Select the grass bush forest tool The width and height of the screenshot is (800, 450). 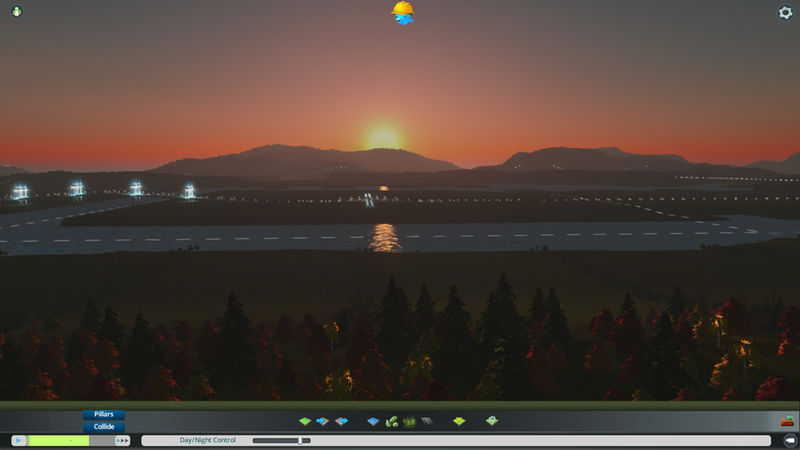click(x=409, y=422)
